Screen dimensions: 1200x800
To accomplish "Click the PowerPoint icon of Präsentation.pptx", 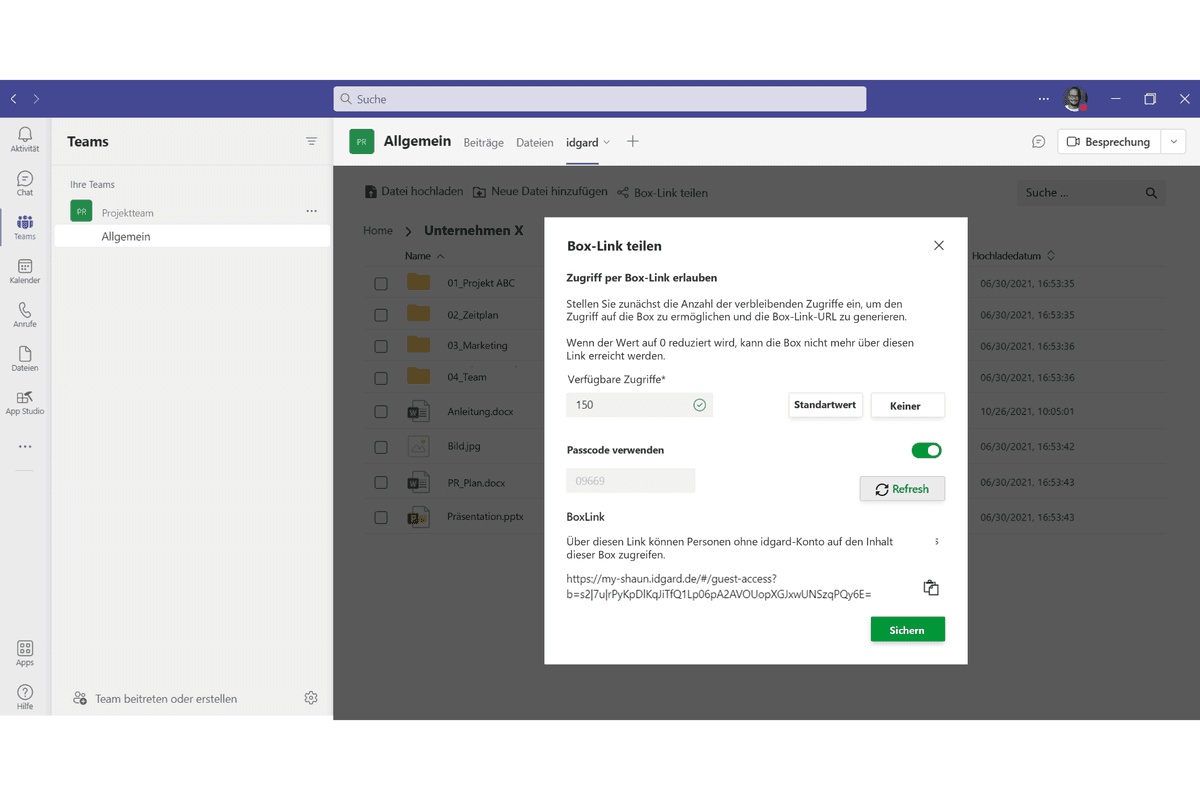I will point(418,517).
